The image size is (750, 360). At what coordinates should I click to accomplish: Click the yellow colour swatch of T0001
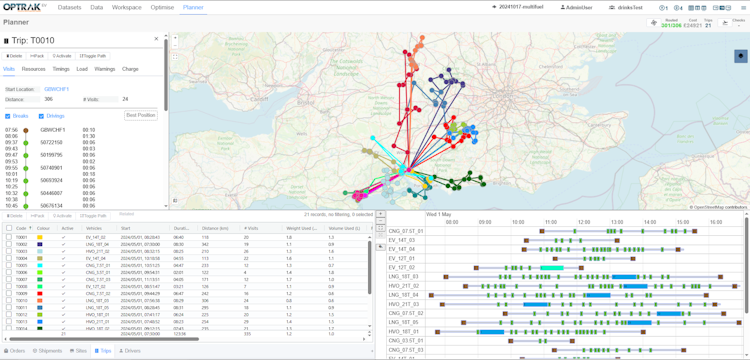tap(40, 237)
